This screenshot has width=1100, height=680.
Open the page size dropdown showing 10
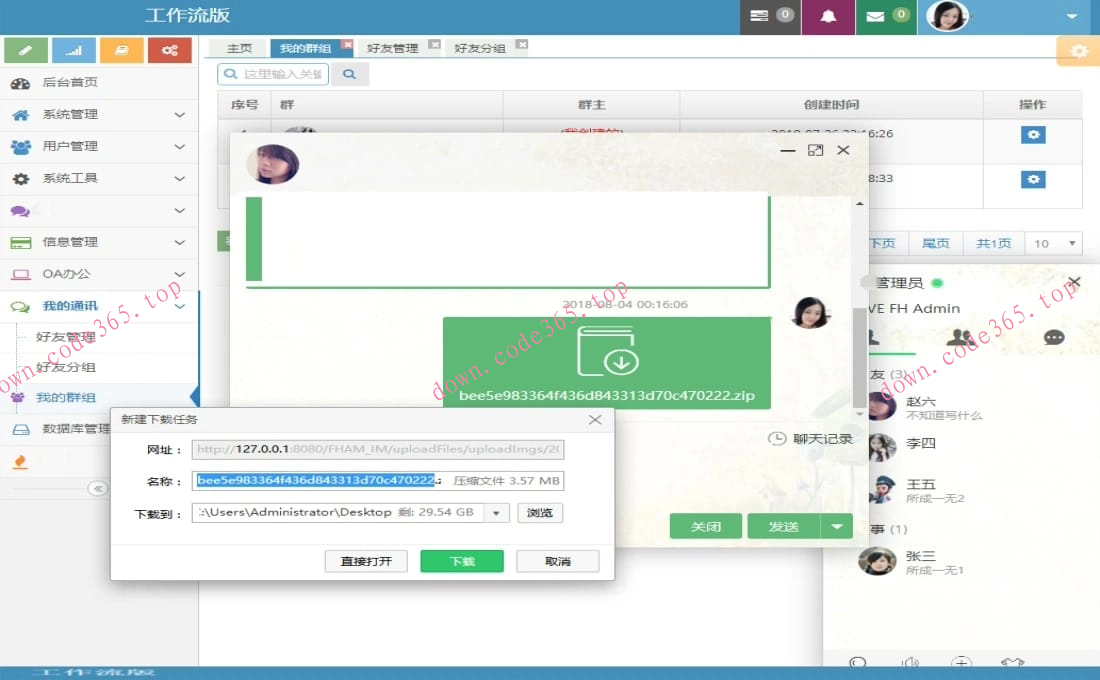click(1056, 243)
